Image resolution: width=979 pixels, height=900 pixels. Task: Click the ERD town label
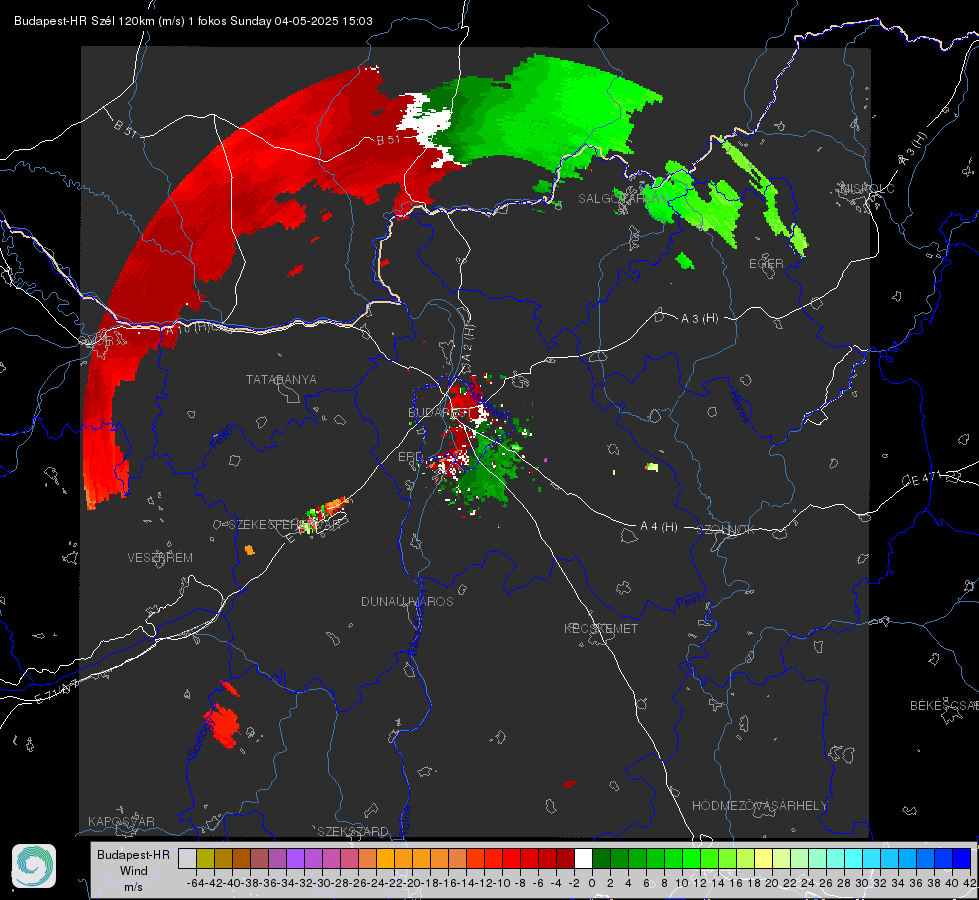pyautogui.click(x=410, y=457)
